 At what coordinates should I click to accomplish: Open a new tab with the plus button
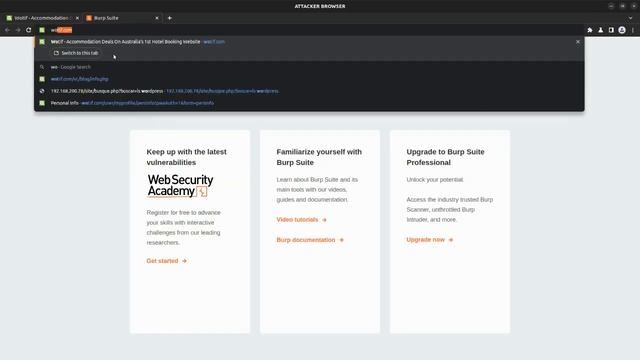169,18
